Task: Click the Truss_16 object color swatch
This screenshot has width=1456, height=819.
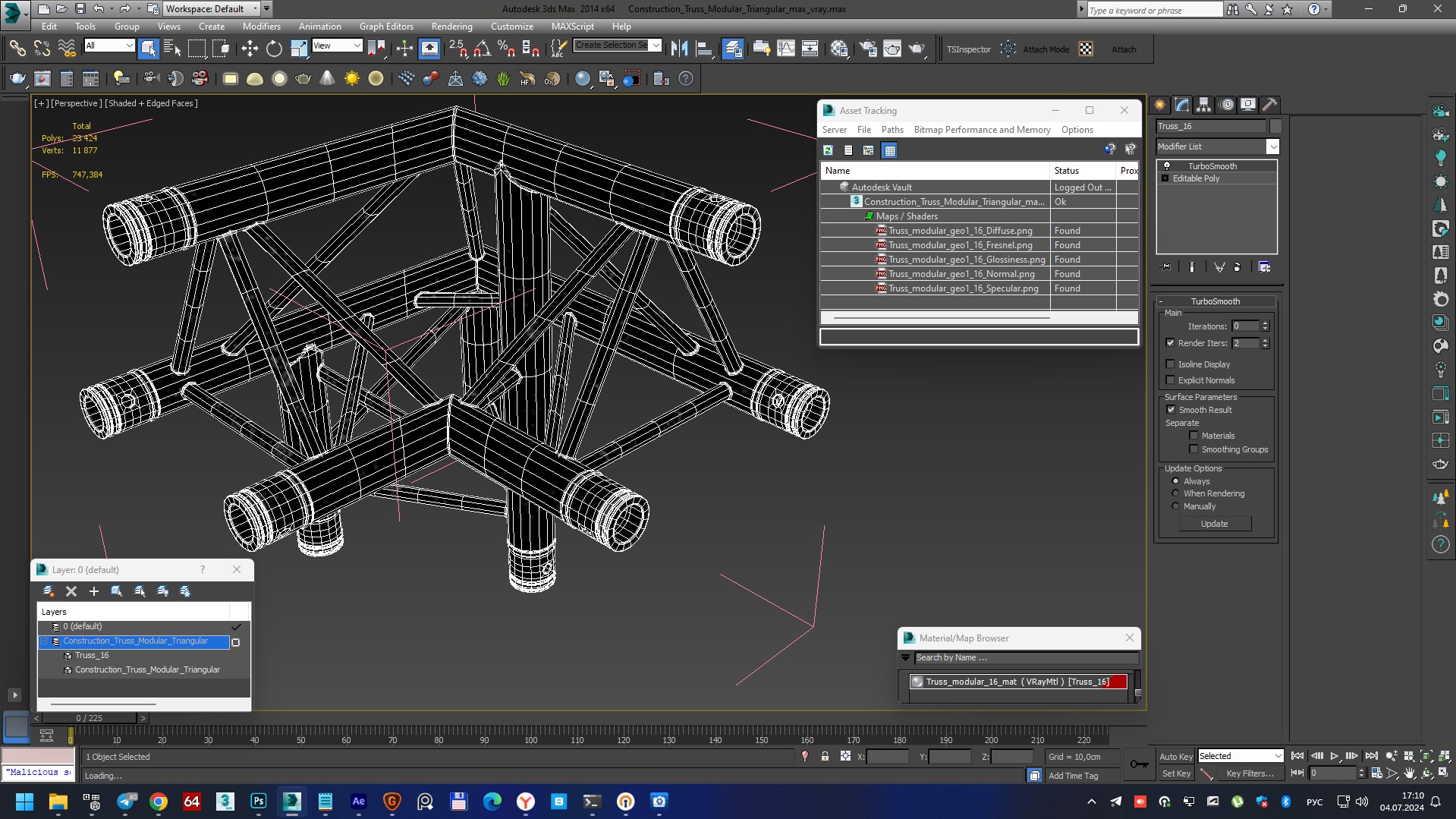Action: point(1275,126)
